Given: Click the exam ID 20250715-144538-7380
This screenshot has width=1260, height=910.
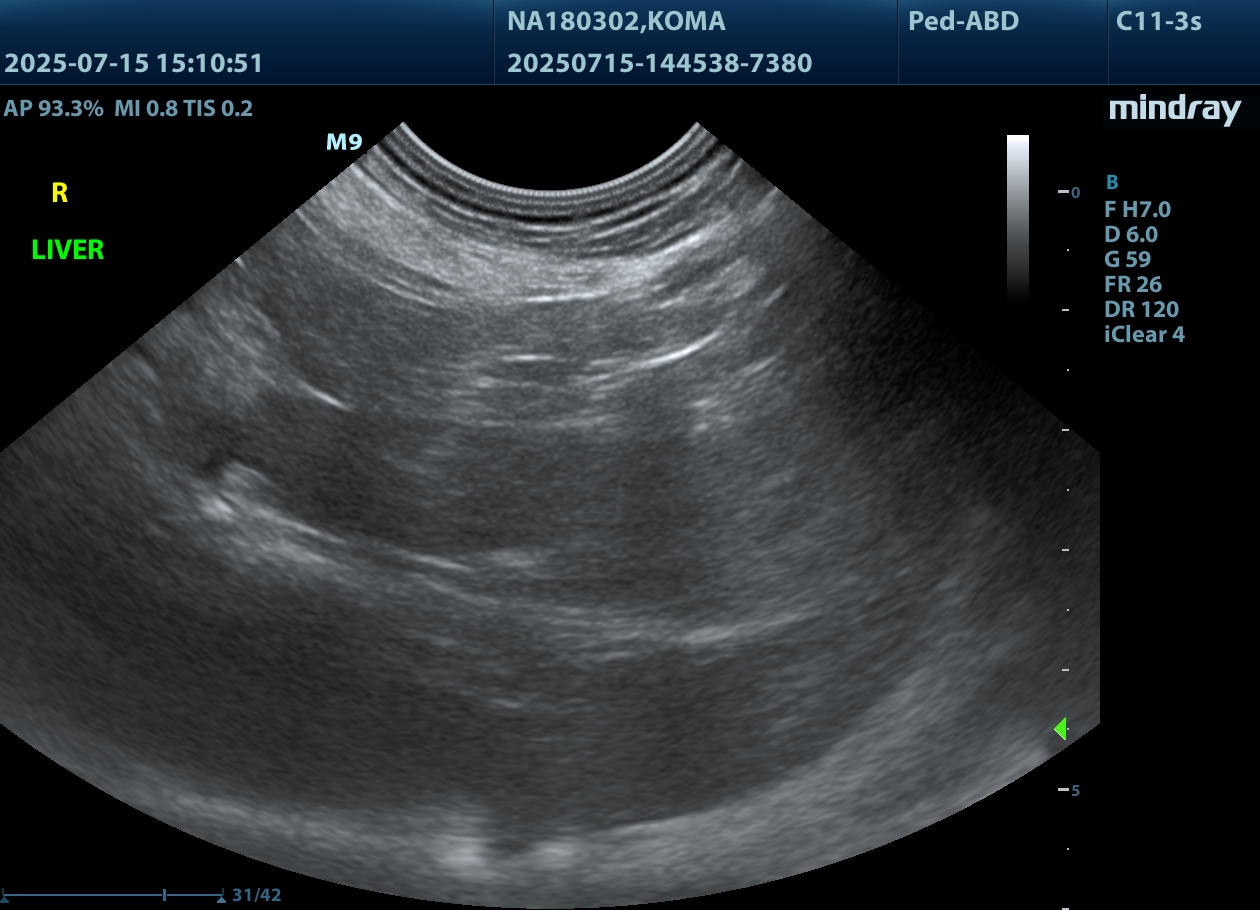Looking at the screenshot, I should (659, 64).
